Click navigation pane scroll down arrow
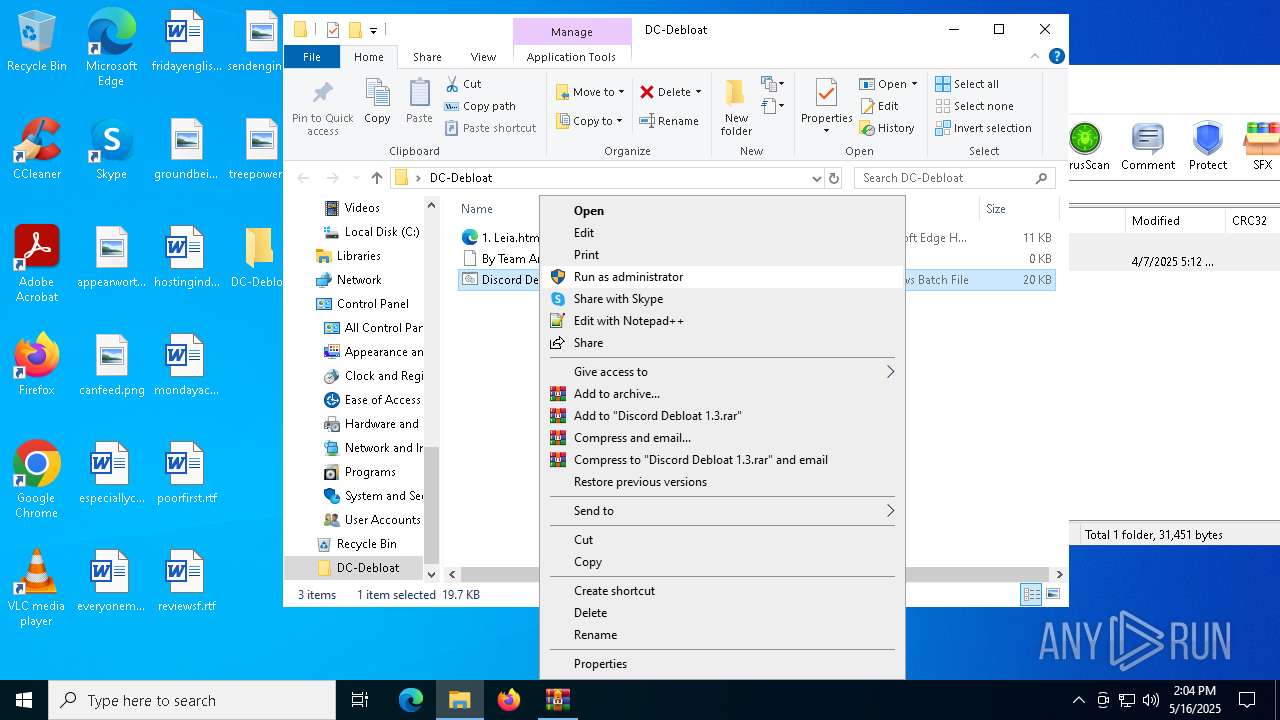The width and height of the screenshot is (1280, 720). point(432,574)
